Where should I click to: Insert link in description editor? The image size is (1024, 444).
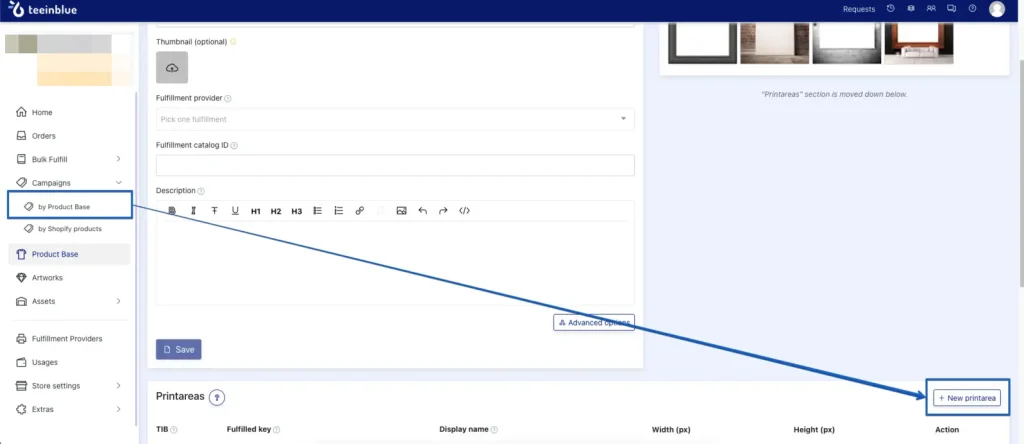359,211
